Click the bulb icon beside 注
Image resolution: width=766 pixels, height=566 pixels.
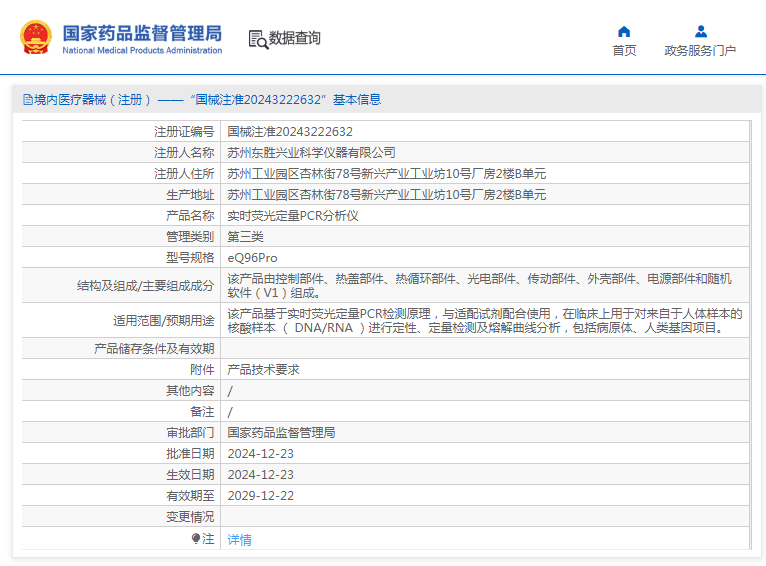click(195, 539)
